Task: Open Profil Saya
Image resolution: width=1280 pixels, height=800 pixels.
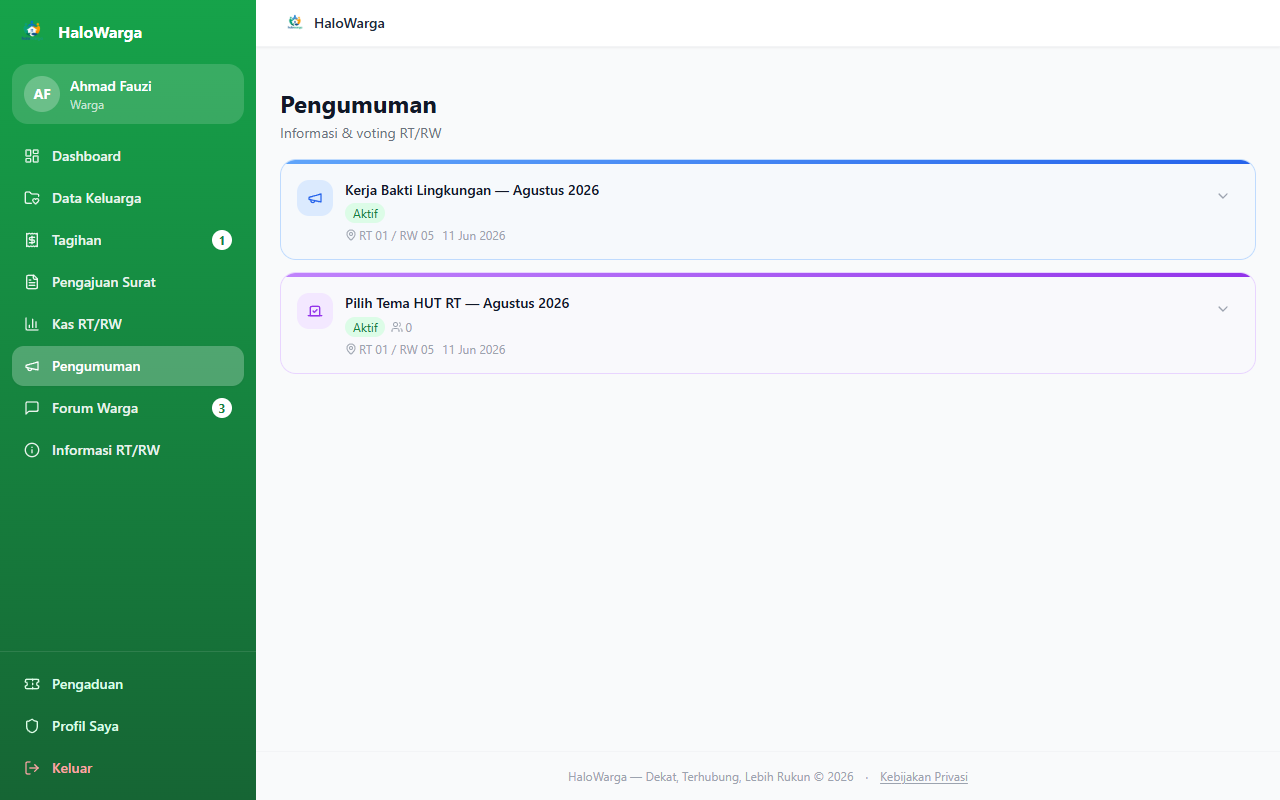Action: pyautogui.click(x=128, y=726)
